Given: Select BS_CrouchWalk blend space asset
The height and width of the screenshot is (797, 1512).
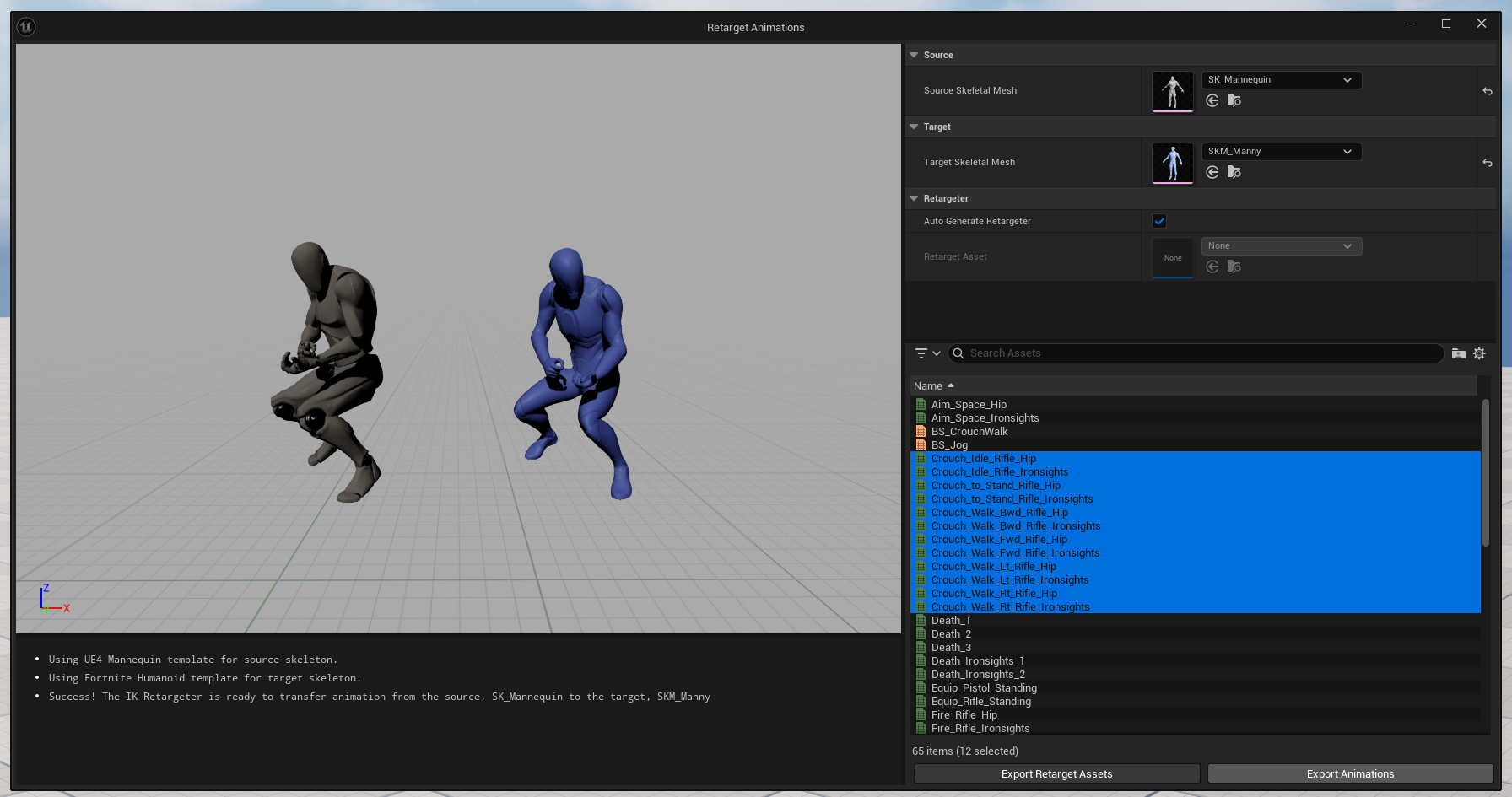Looking at the screenshot, I should click(969, 432).
